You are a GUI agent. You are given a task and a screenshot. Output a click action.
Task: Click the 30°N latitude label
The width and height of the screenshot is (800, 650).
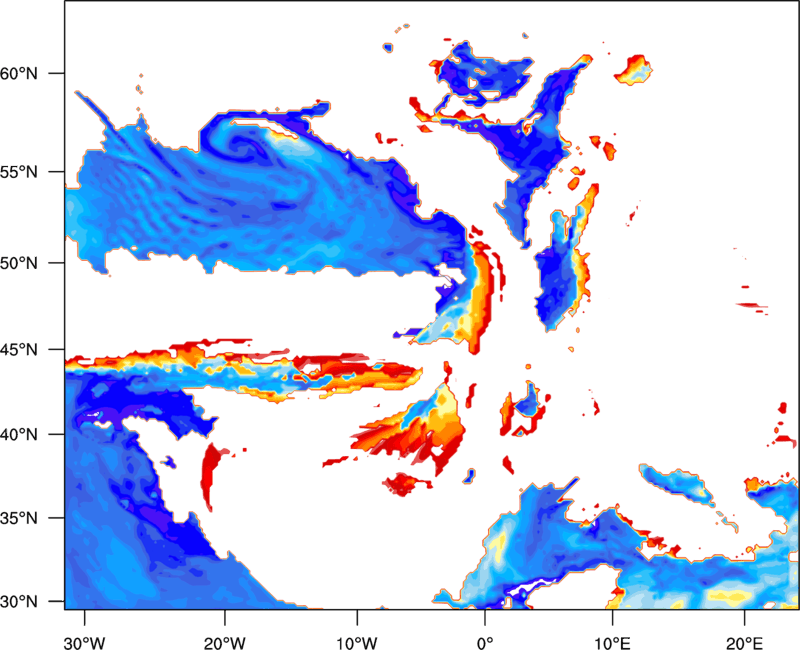click(x=19, y=602)
